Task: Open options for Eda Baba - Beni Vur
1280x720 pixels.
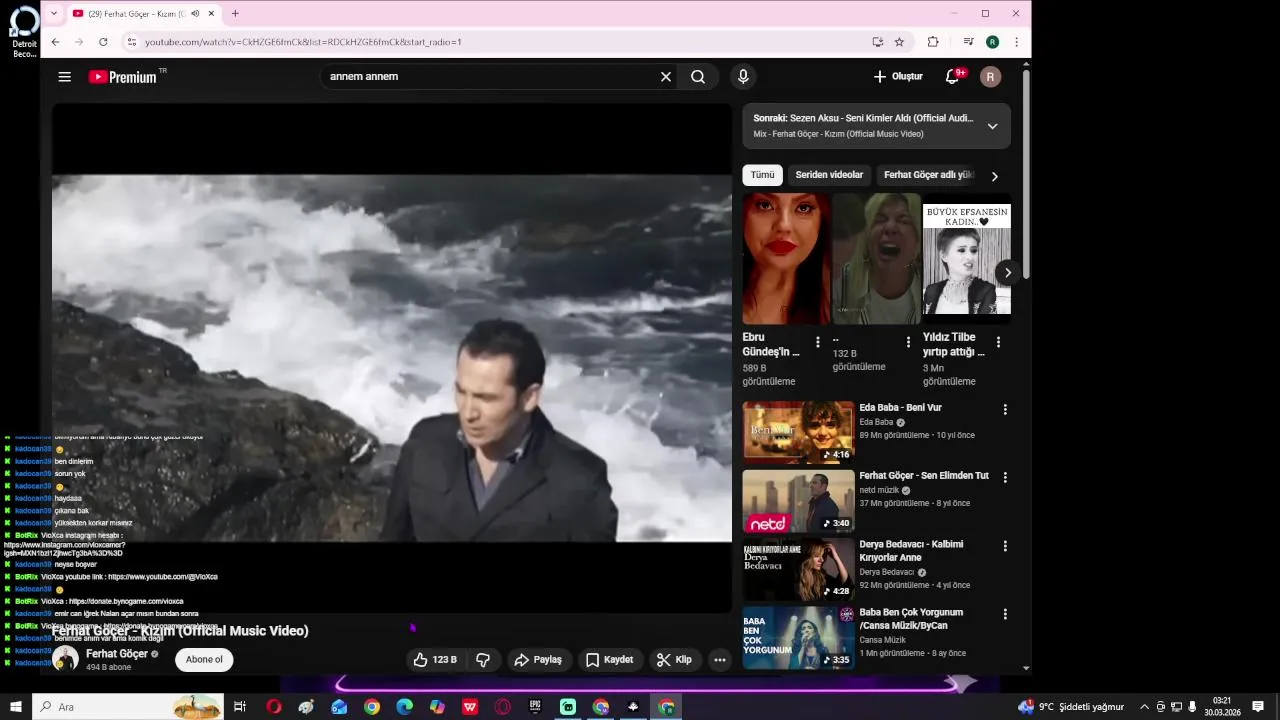Action: (1005, 410)
